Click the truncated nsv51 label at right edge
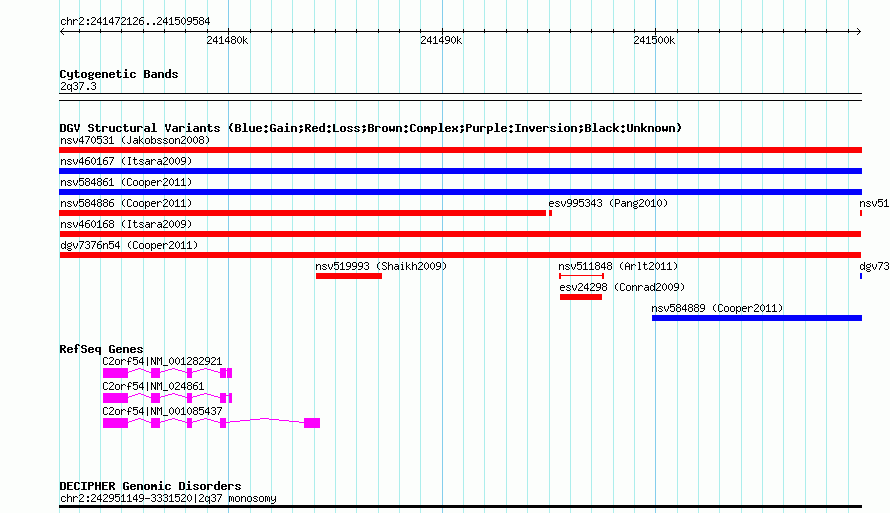890x513 pixels. pyautogui.click(x=874, y=203)
